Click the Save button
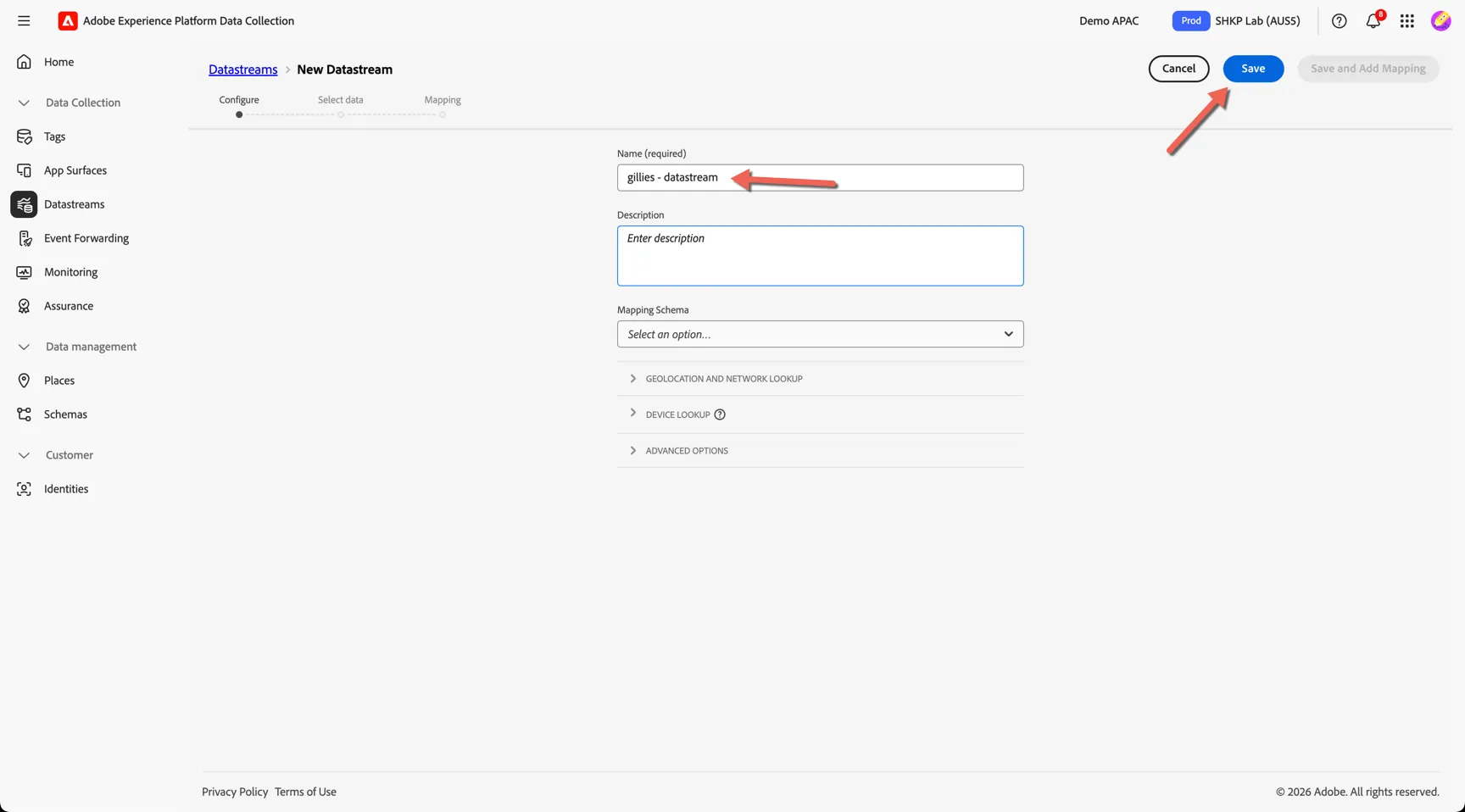Image resolution: width=1465 pixels, height=812 pixels. pos(1253,69)
